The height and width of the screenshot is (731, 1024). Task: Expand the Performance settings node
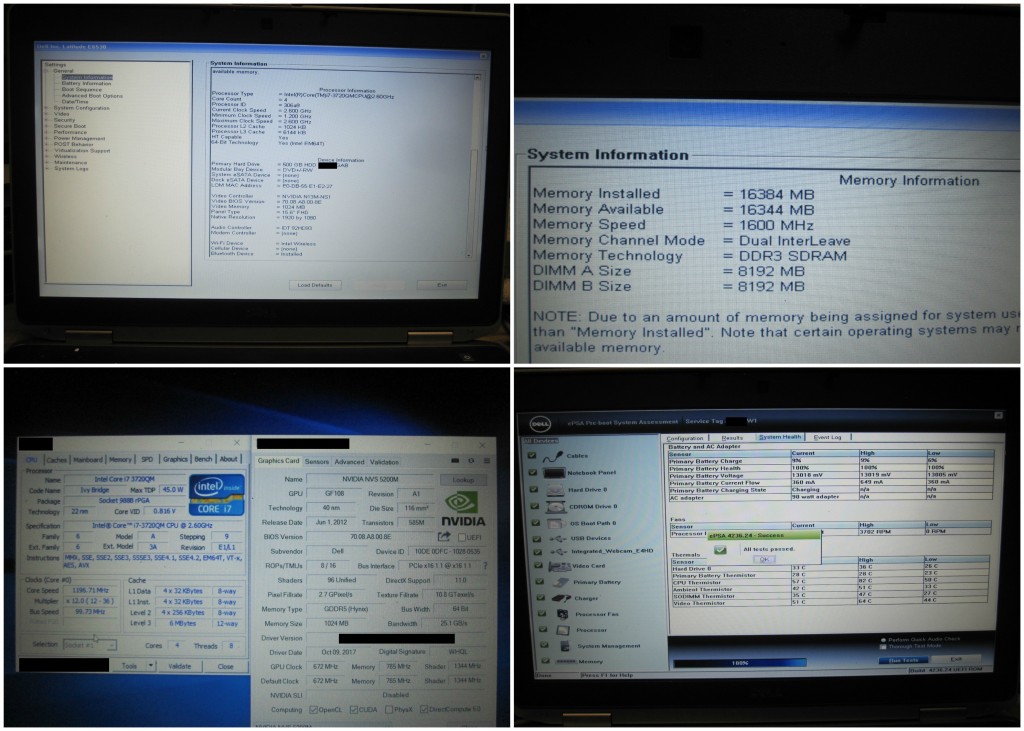click(x=48, y=132)
